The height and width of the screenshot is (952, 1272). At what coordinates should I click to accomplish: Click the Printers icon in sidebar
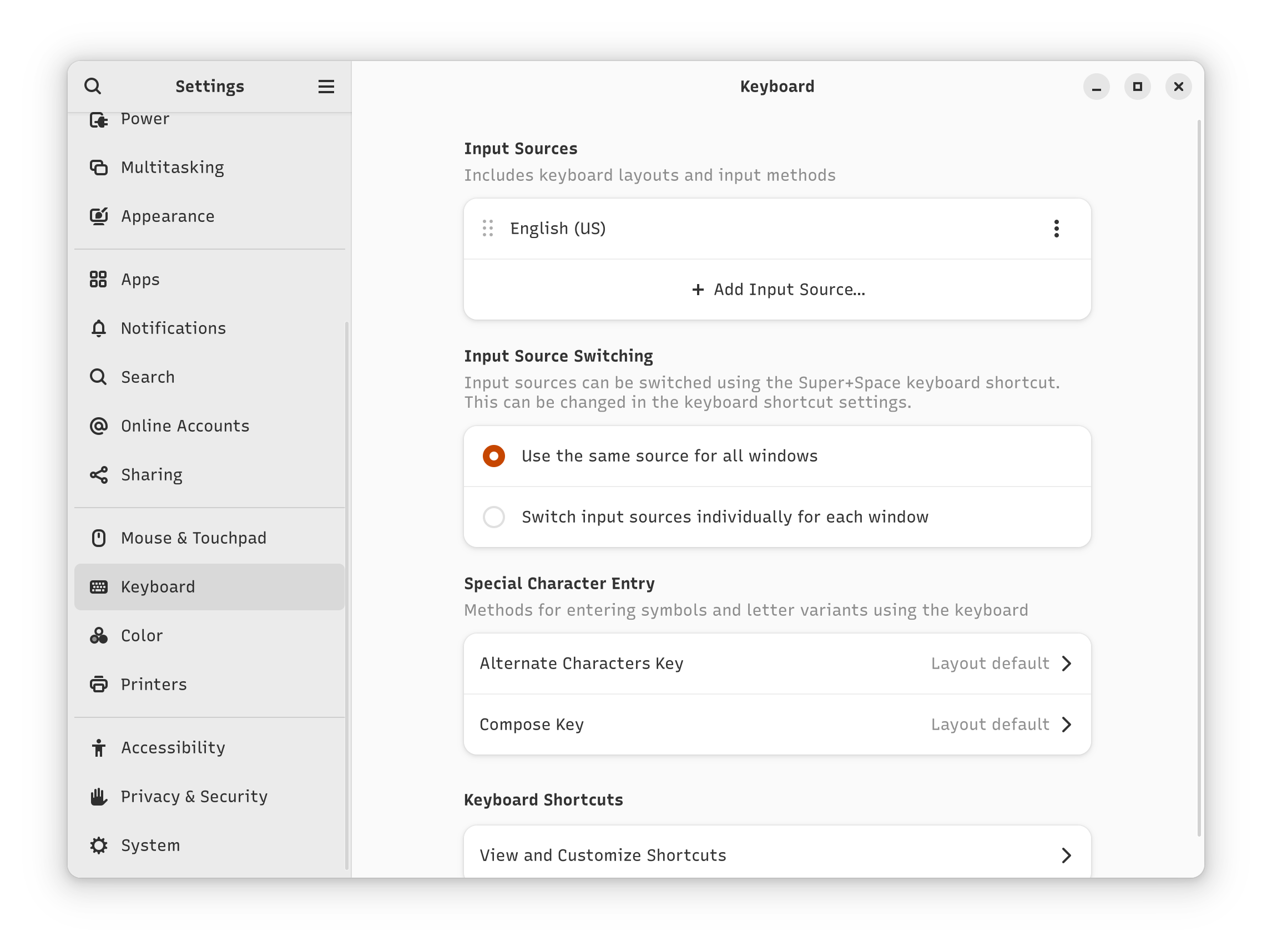point(99,685)
